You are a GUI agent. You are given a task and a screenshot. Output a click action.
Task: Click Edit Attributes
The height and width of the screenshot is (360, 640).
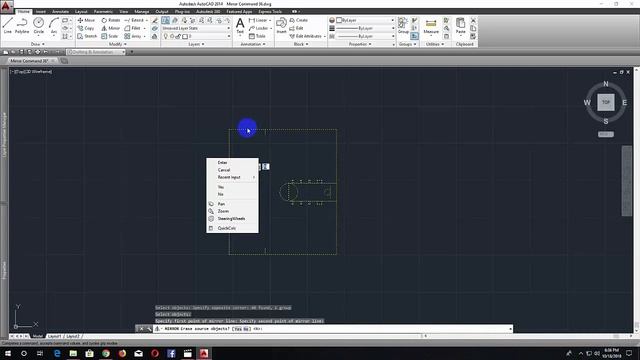(x=306, y=36)
